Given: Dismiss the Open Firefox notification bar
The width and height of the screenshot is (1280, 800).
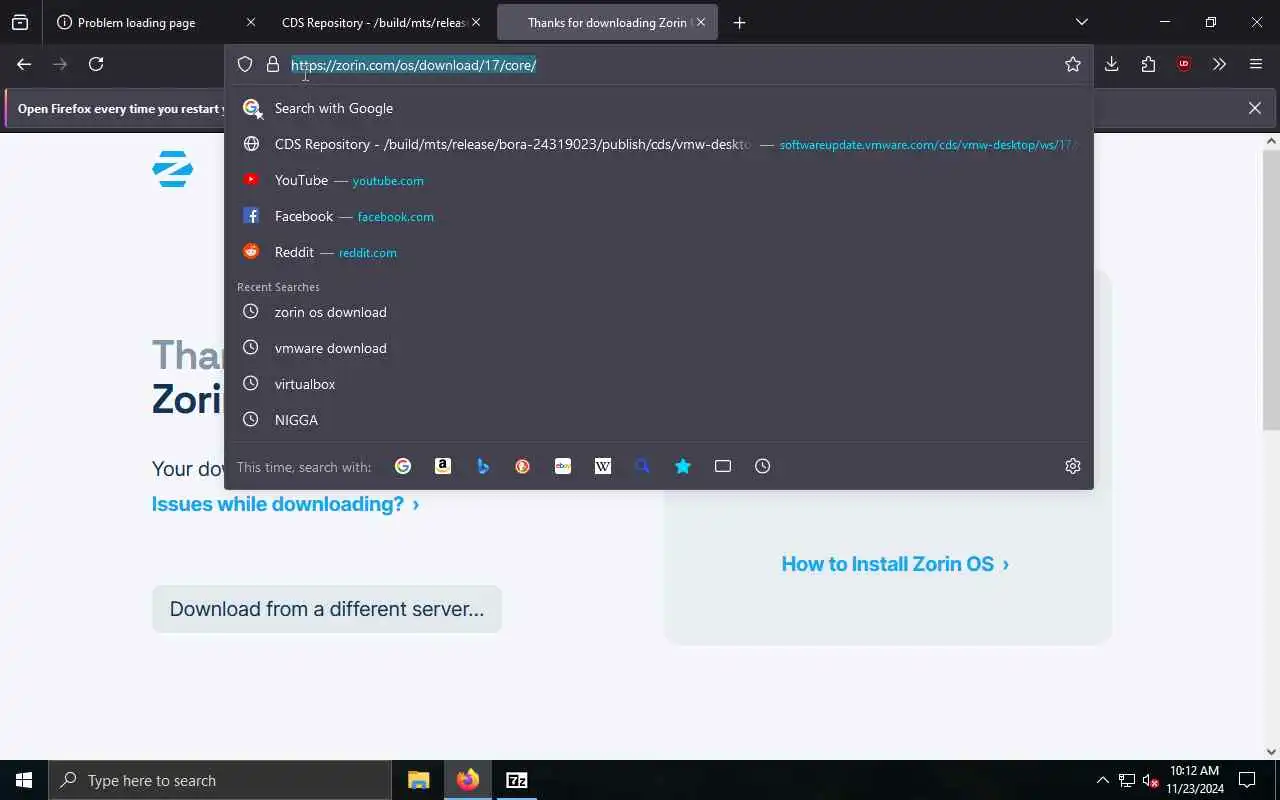Looking at the screenshot, I should pos(1255,108).
